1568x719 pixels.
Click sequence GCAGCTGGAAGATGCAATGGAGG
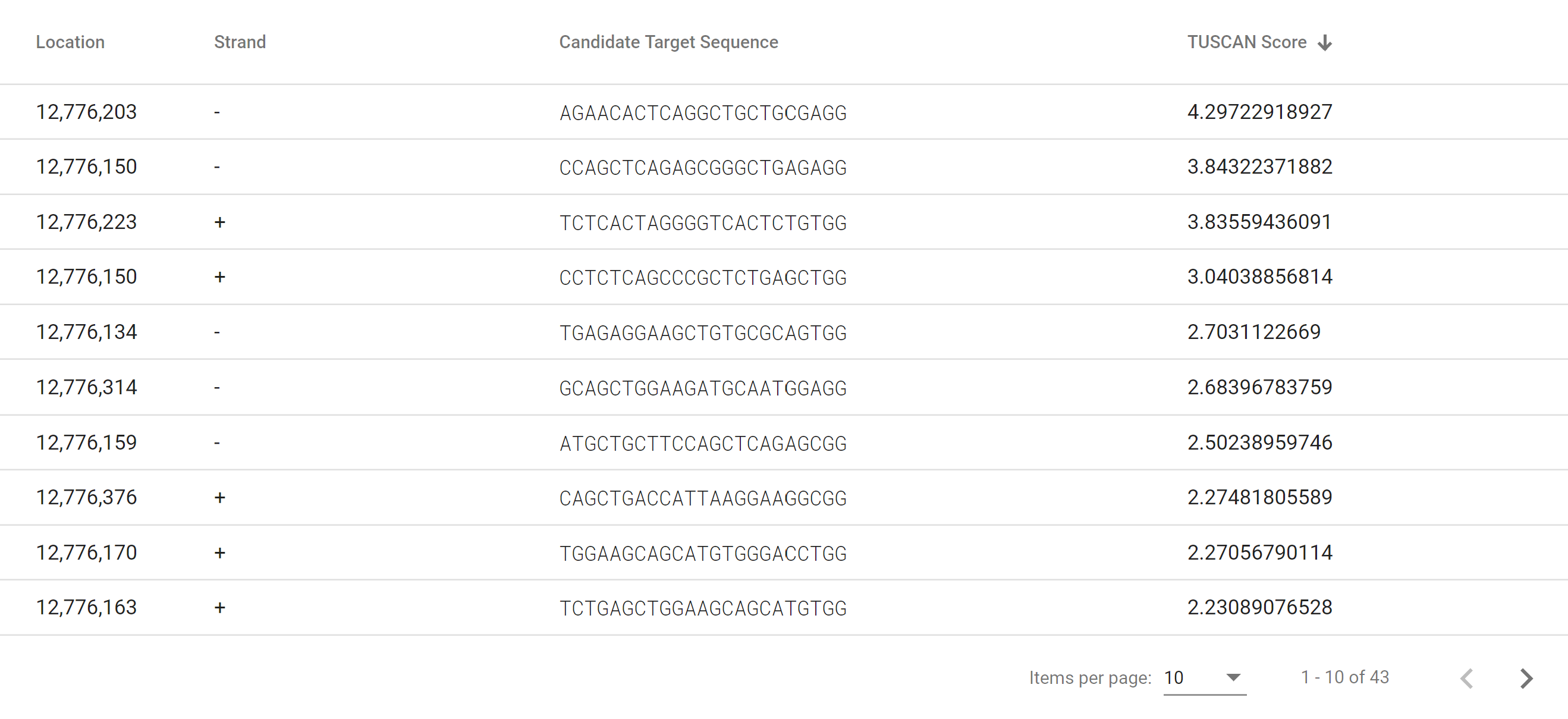tap(702, 388)
